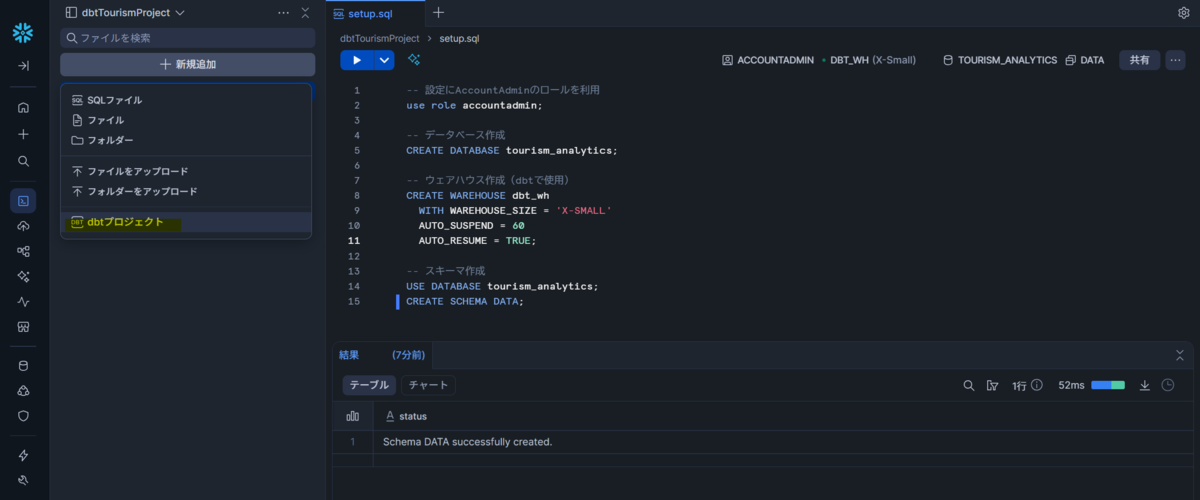The image size is (1200, 500).
Task: Open Monitoring activity pulse icon in sidebar
Action: pos(23,301)
